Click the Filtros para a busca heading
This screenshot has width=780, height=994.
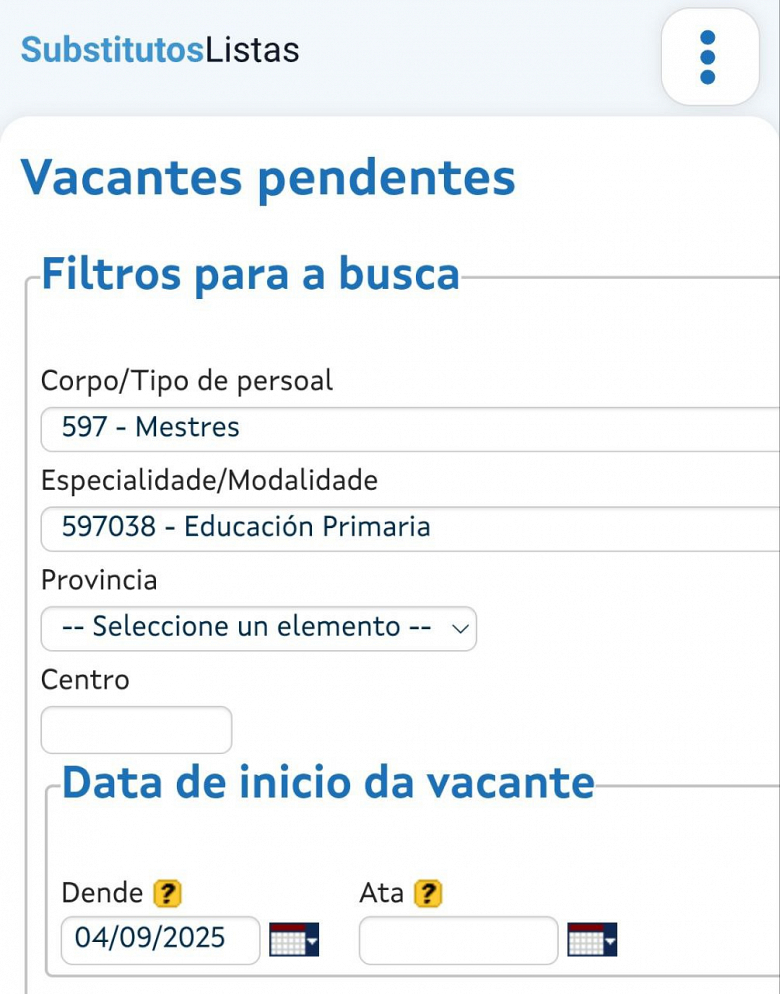tap(250, 272)
